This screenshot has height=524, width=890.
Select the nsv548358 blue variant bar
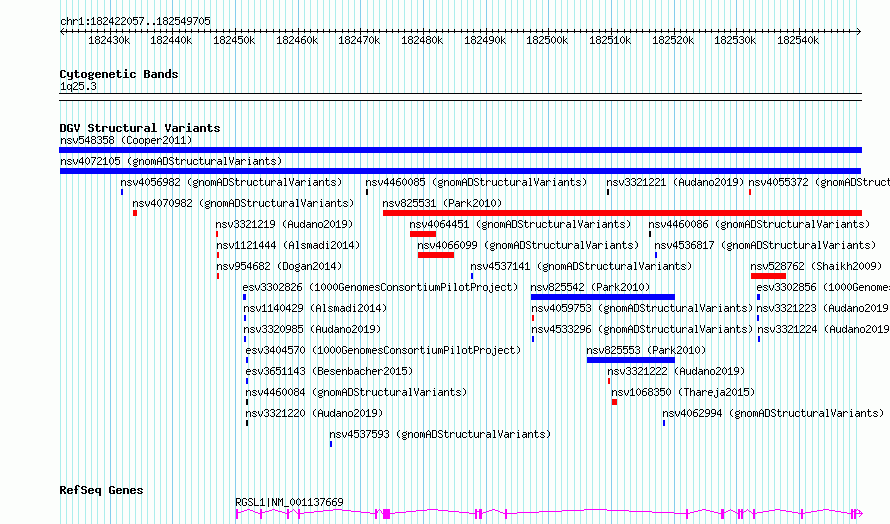click(x=460, y=150)
